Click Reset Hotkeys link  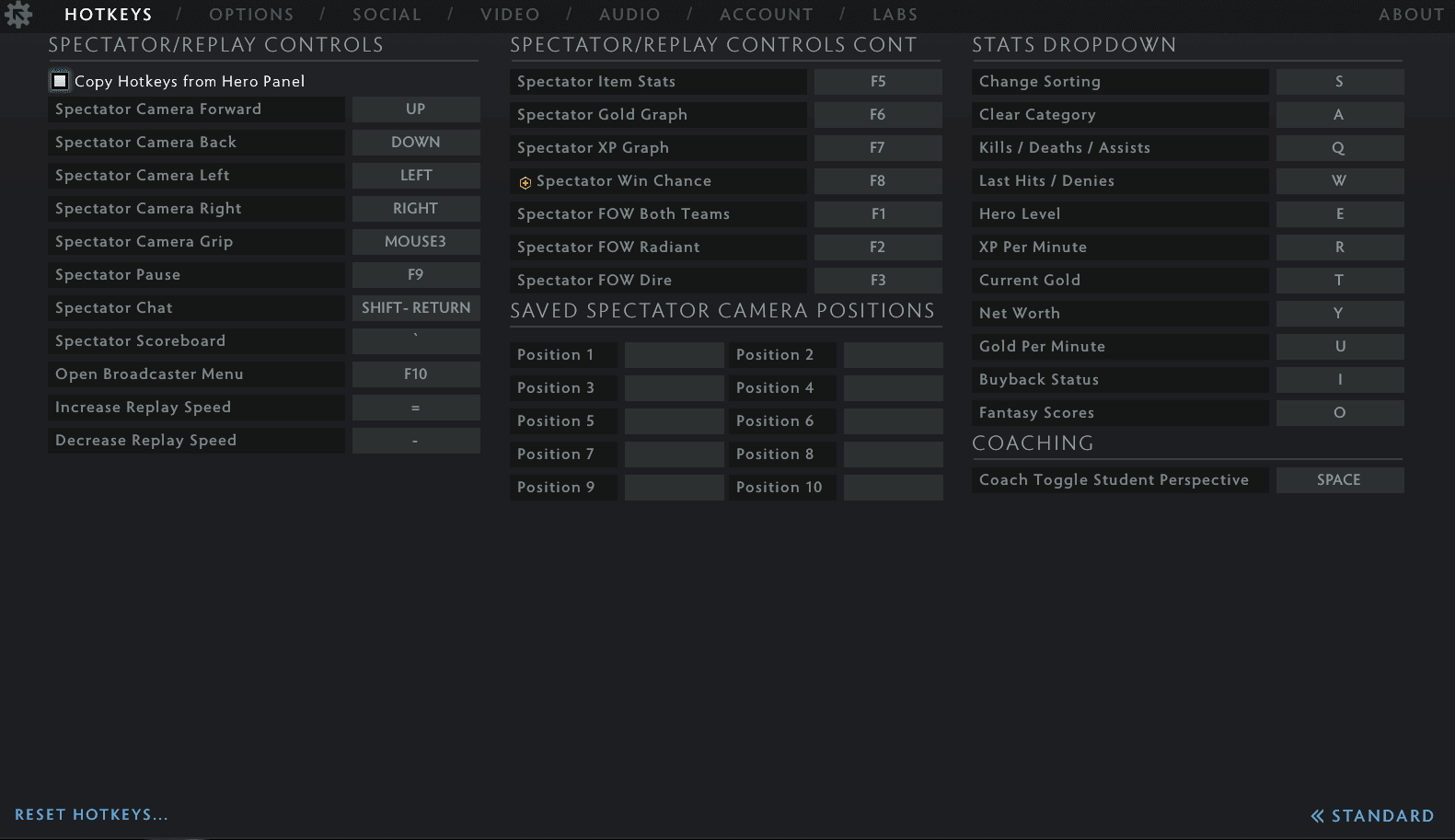pyautogui.click(x=91, y=814)
